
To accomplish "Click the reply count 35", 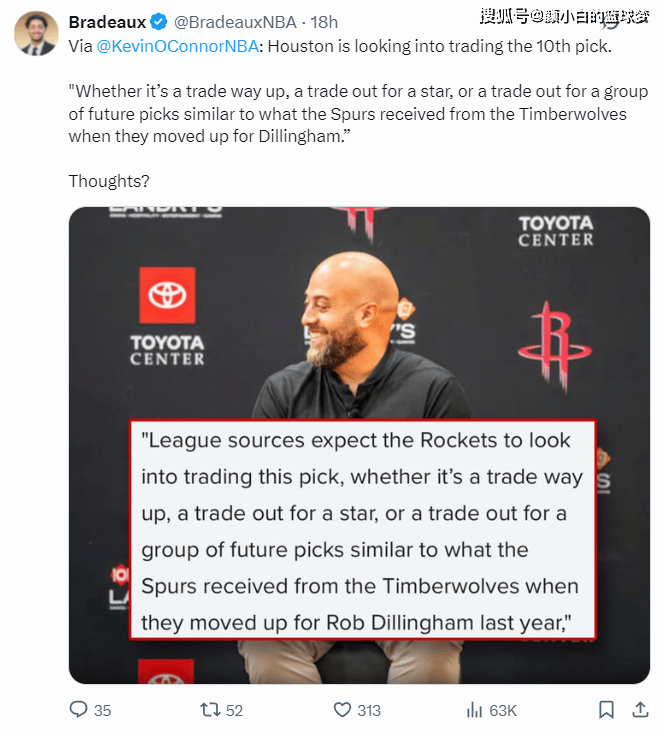I will [x=103, y=710].
